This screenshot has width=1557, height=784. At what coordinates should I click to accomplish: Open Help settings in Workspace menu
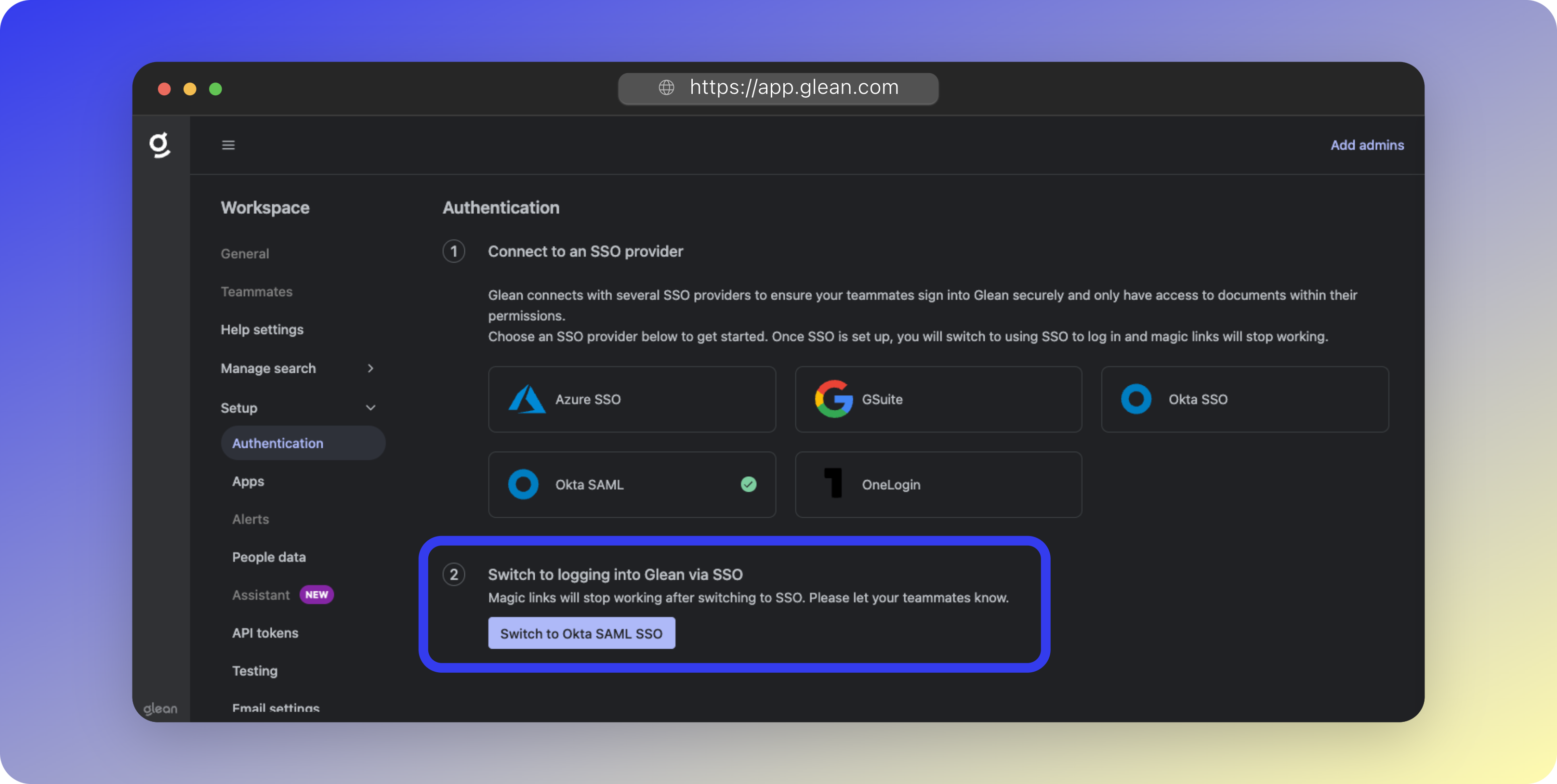click(262, 329)
